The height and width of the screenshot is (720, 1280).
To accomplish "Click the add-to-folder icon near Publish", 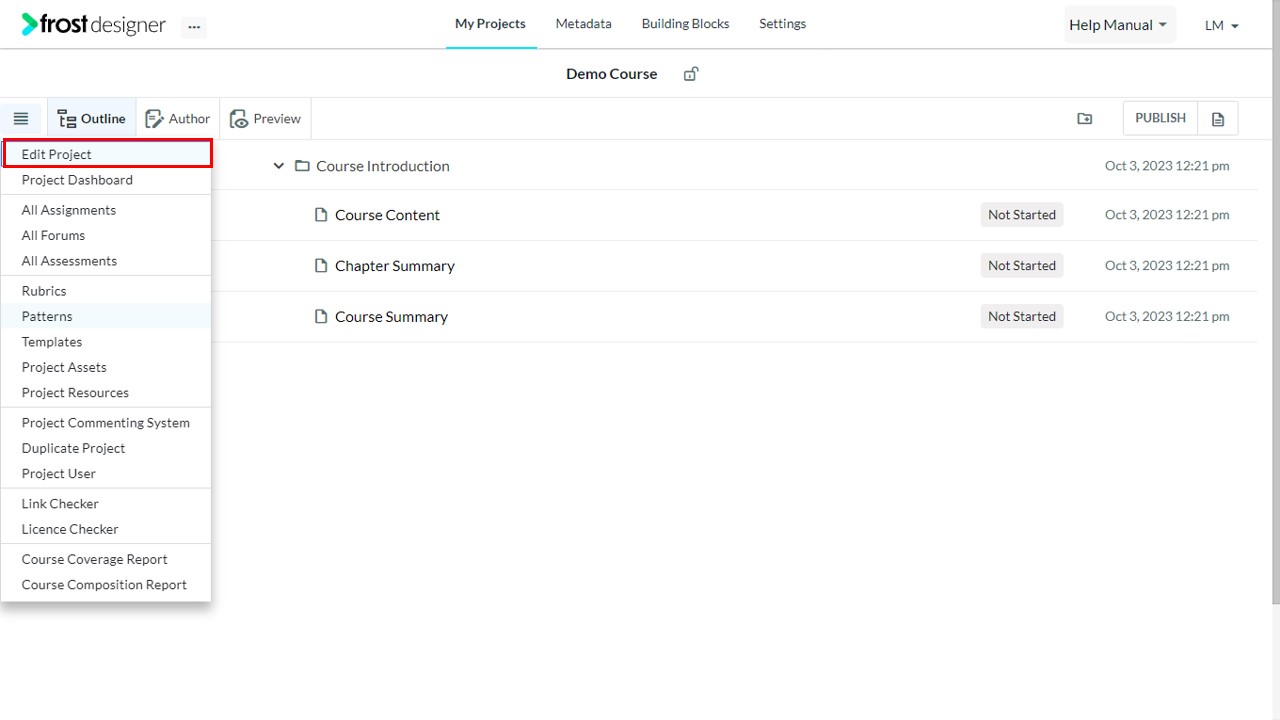I will click(x=1085, y=118).
